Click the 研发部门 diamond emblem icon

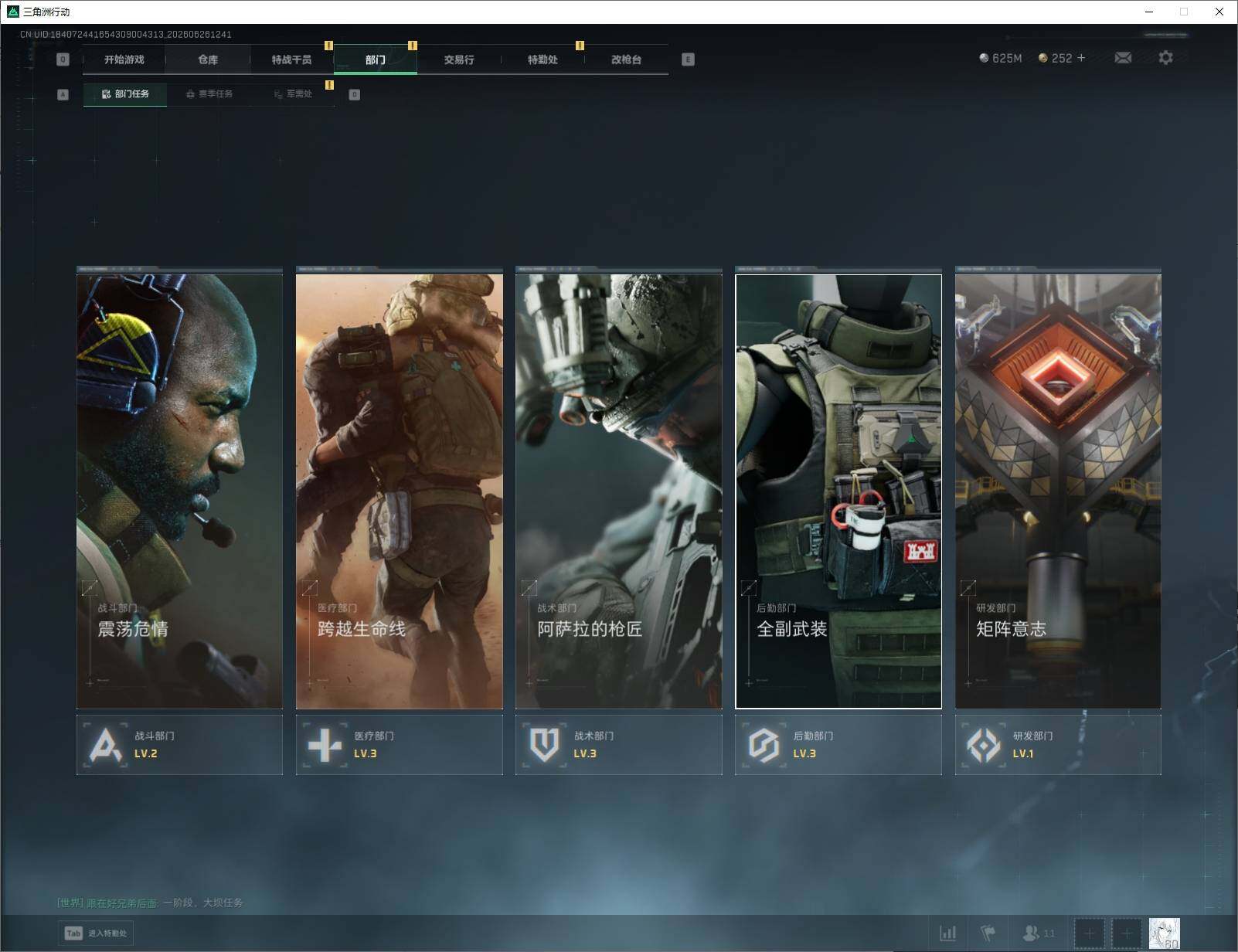(984, 745)
